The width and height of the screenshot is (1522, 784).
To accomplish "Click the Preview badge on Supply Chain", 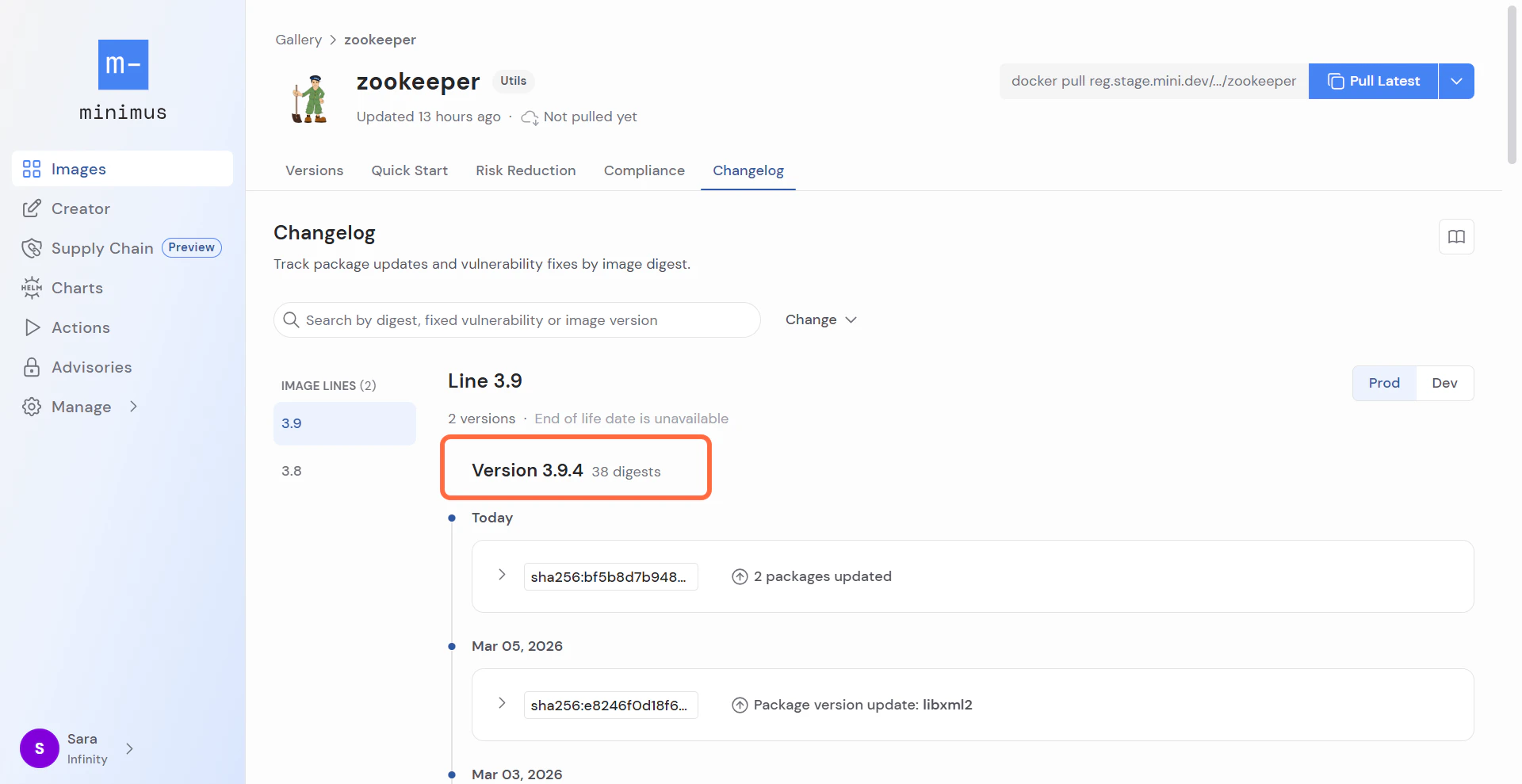I will [191, 247].
